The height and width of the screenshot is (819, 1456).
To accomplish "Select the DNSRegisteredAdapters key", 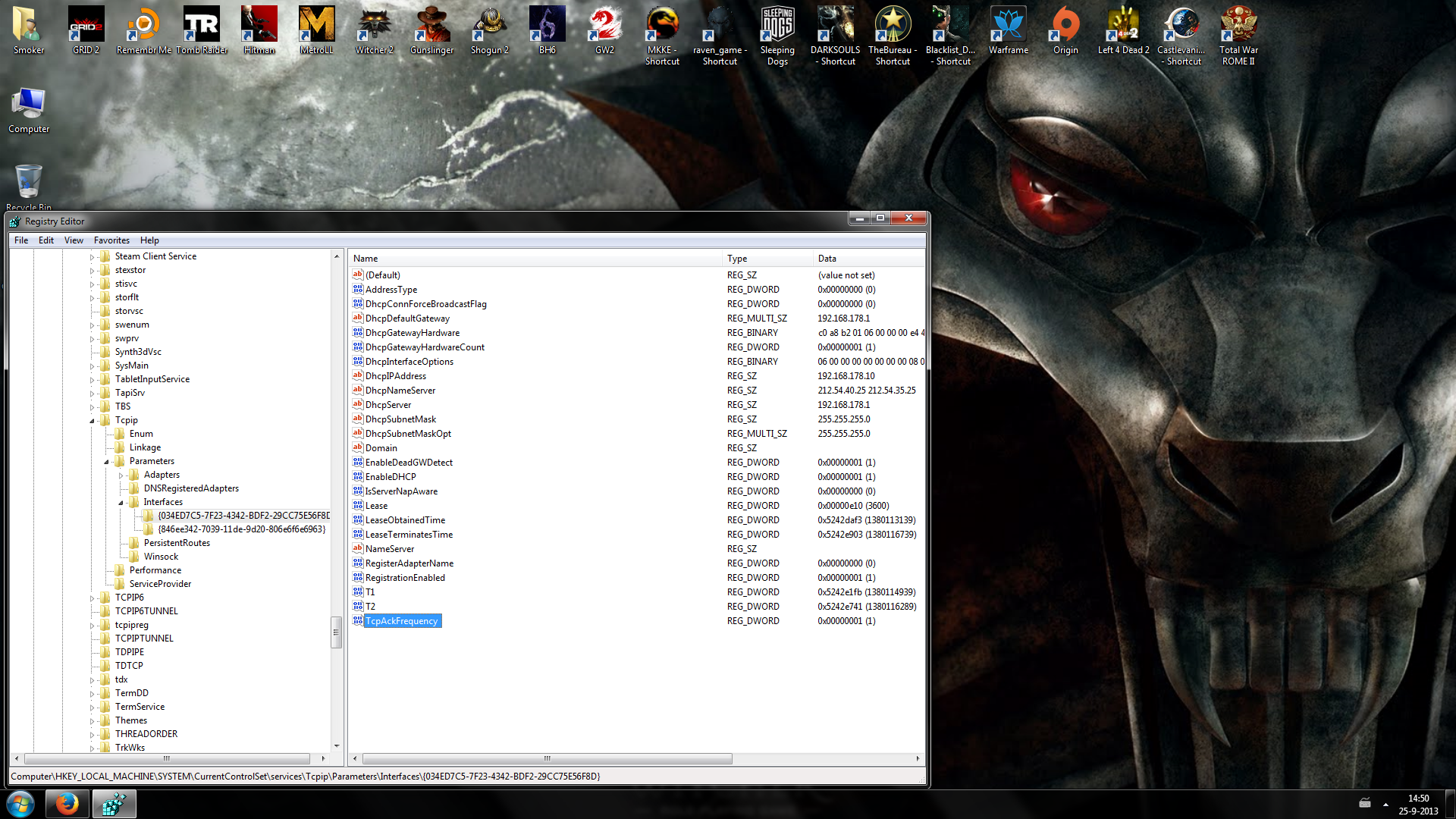I will 191,488.
